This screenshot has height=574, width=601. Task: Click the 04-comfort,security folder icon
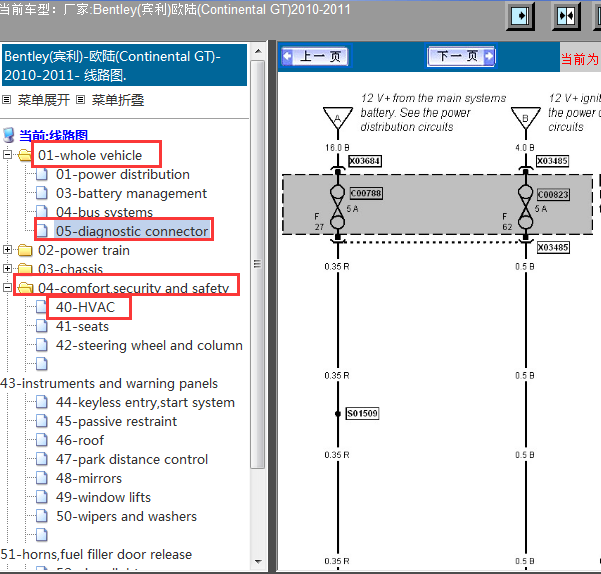click(x=25, y=288)
